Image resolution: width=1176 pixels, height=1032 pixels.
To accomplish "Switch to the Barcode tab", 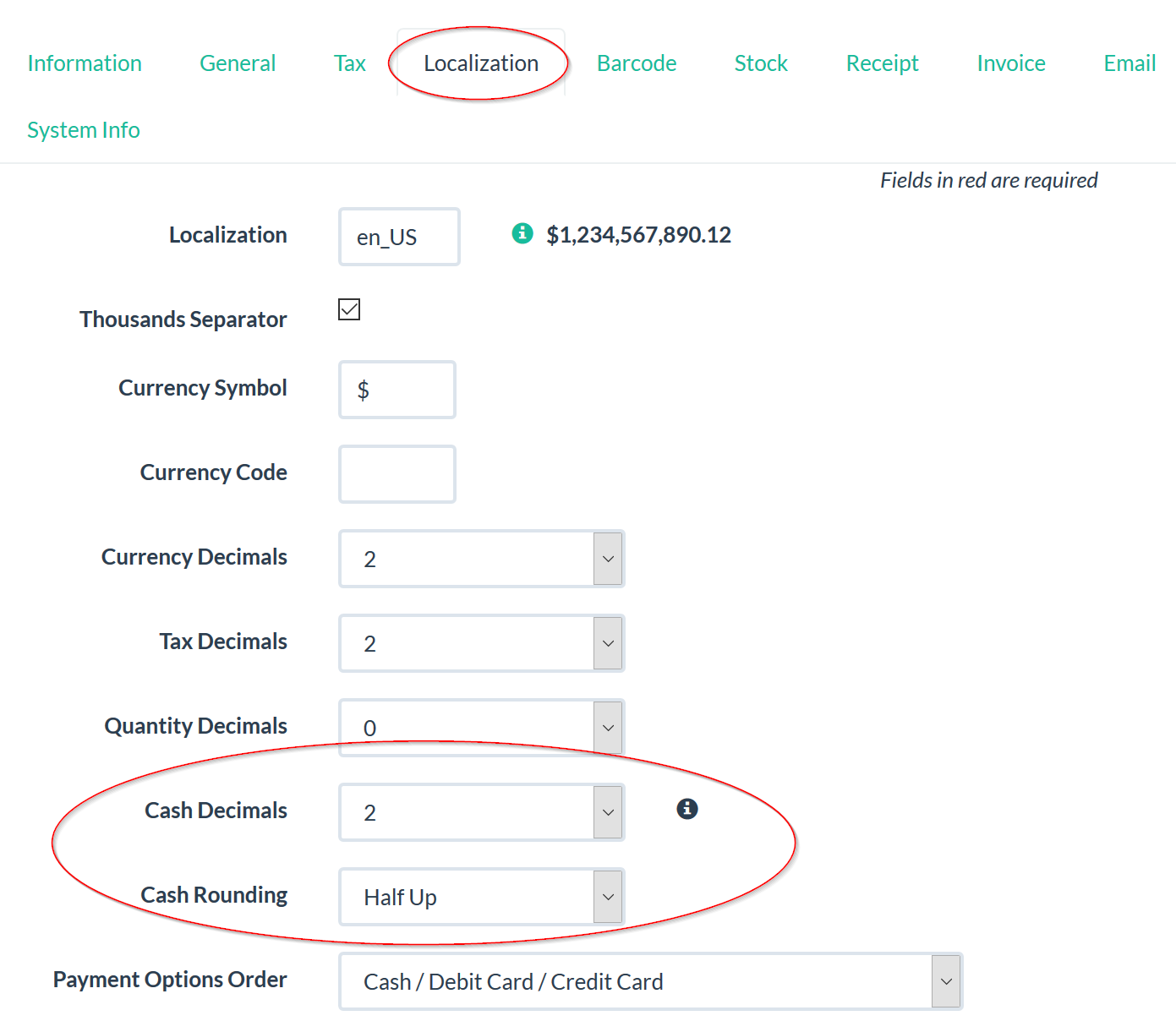I will pyautogui.click(x=637, y=63).
